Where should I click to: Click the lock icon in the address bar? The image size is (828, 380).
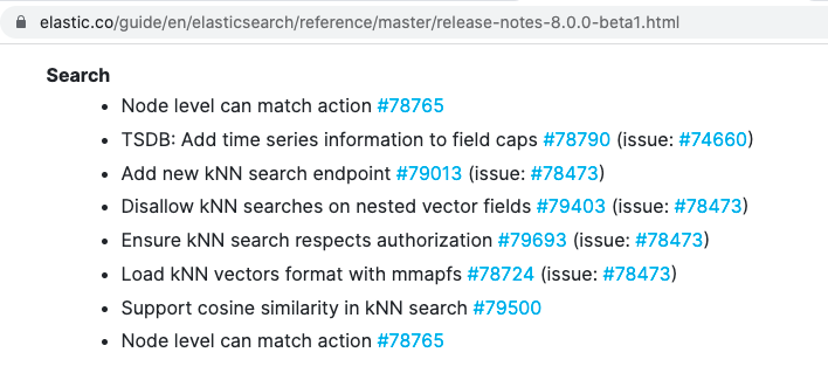pyautogui.click(x=21, y=22)
